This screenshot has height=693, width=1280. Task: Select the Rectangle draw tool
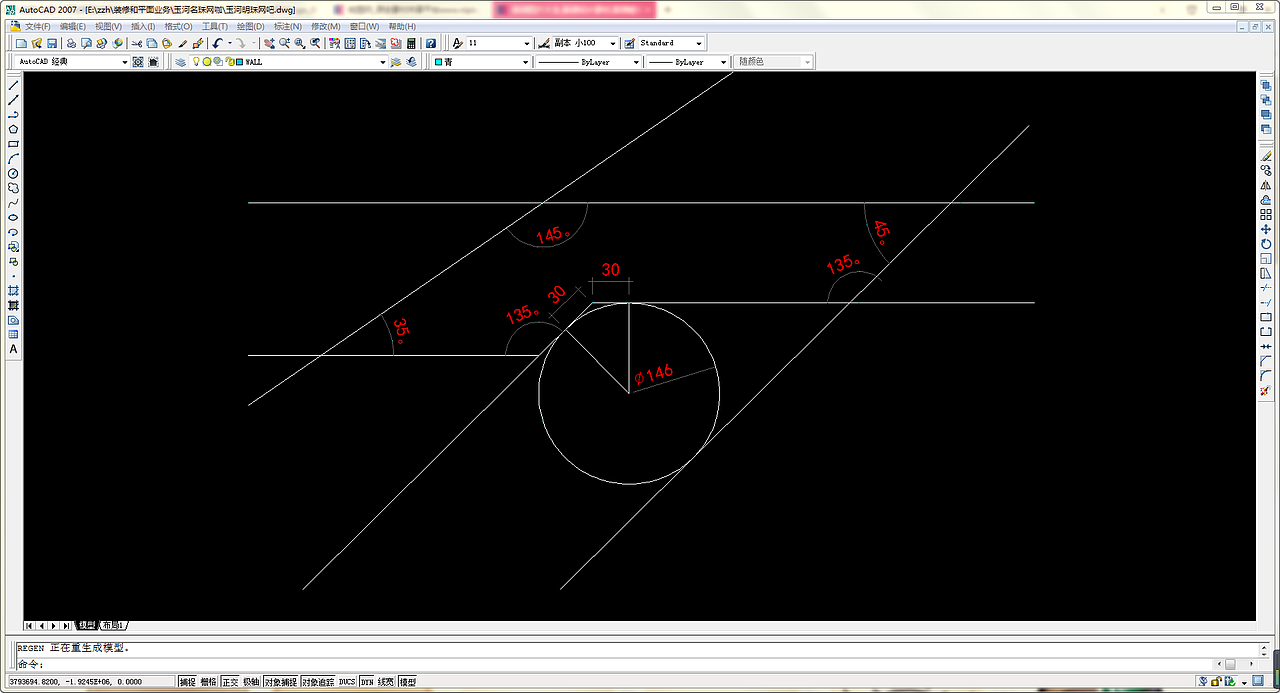click(13, 143)
